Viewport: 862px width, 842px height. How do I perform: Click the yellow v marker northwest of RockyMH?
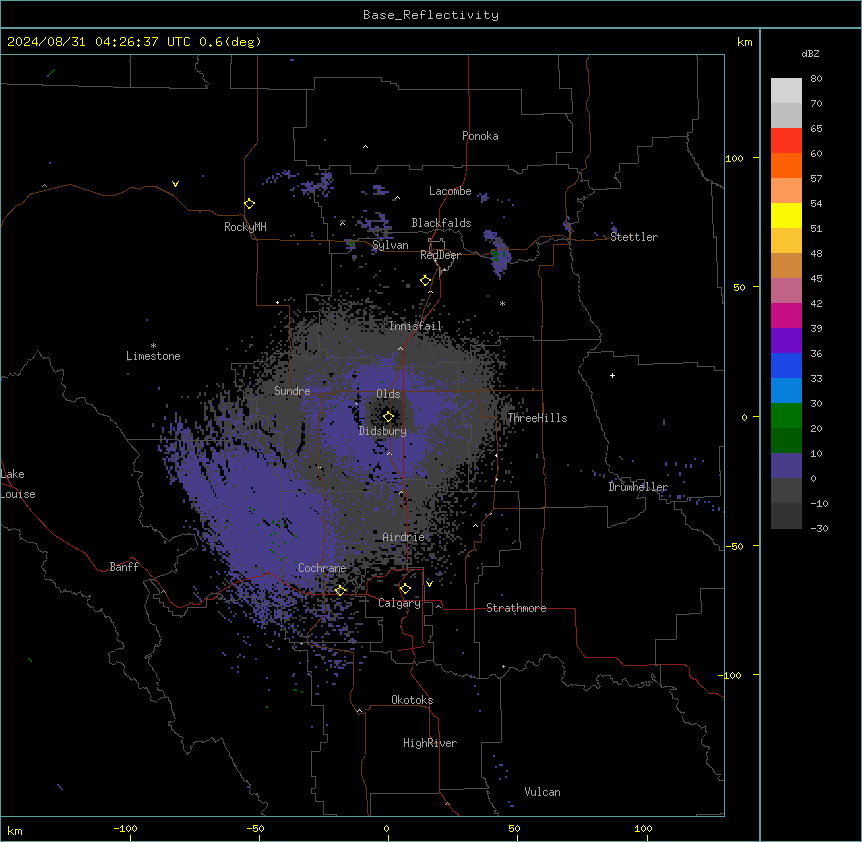click(x=175, y=184)
